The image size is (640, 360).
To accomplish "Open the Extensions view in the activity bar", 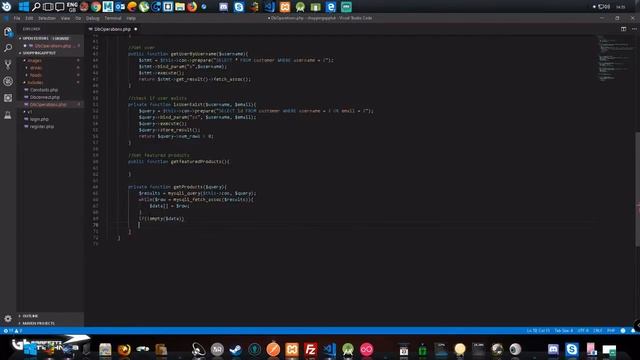I will (x=8, y=98).
